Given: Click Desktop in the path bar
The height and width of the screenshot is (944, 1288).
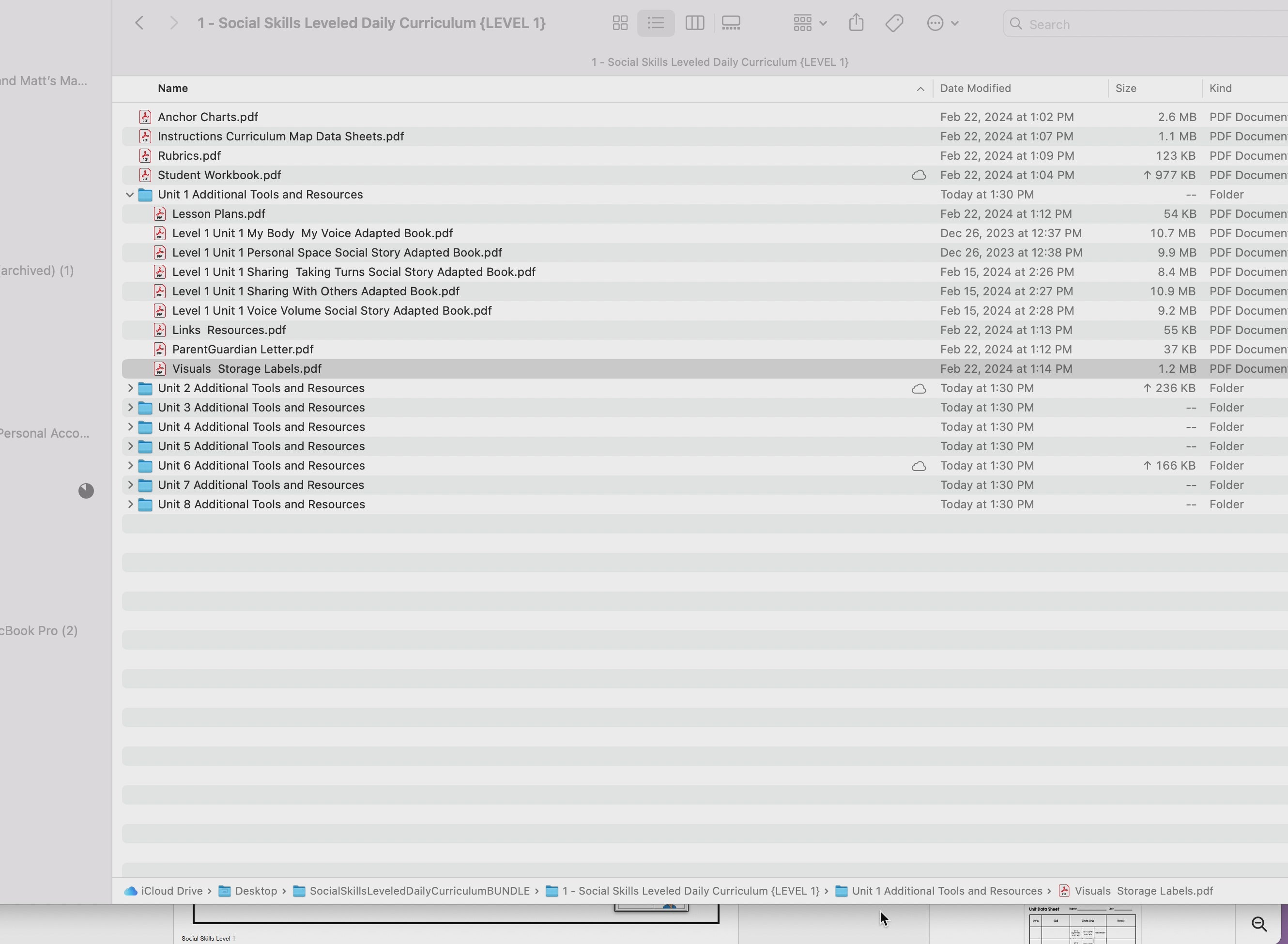Looking at the screenshot, I should [x=256, y=891].
